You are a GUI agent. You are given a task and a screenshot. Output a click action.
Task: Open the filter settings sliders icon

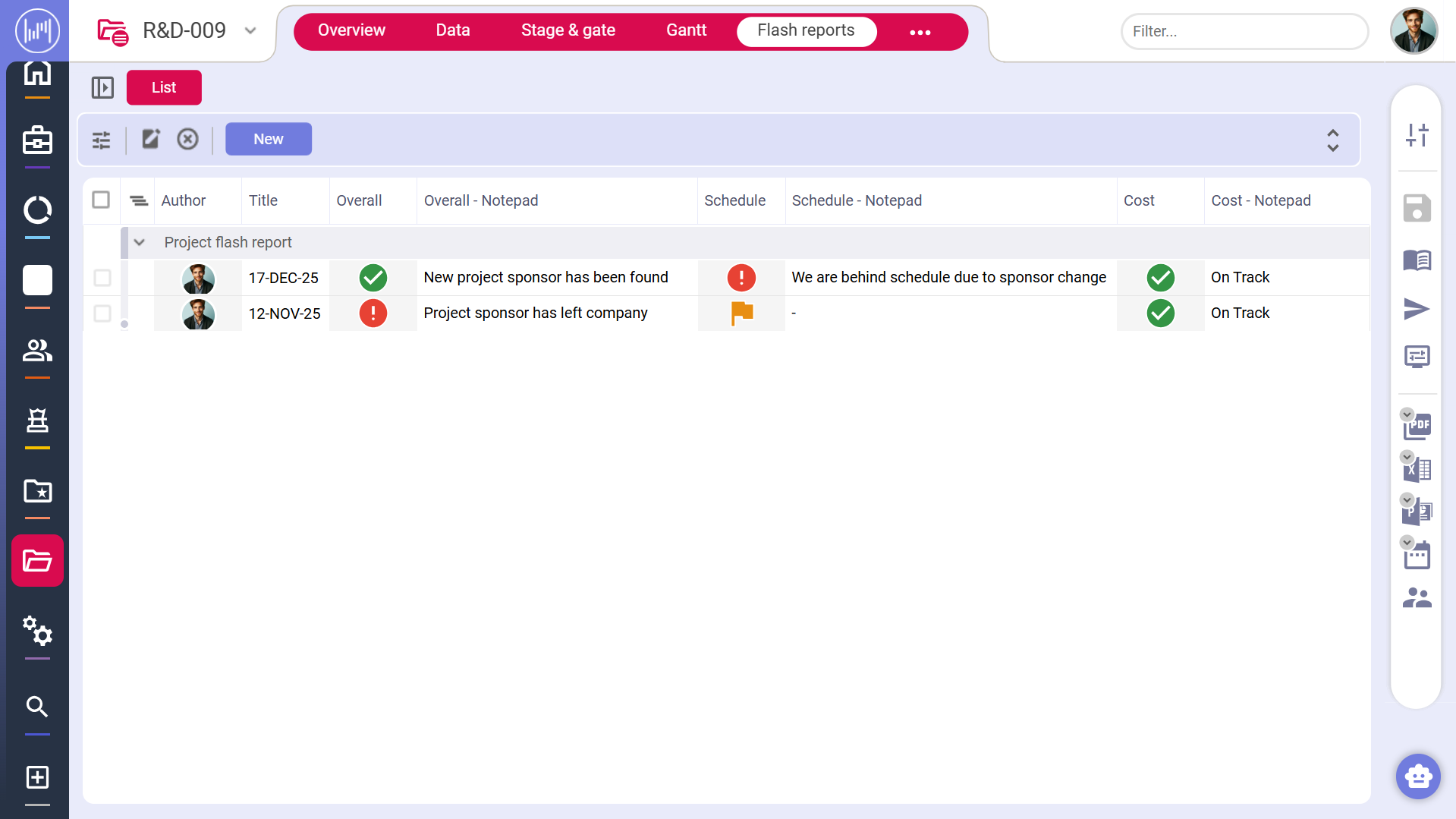(101, 140)
